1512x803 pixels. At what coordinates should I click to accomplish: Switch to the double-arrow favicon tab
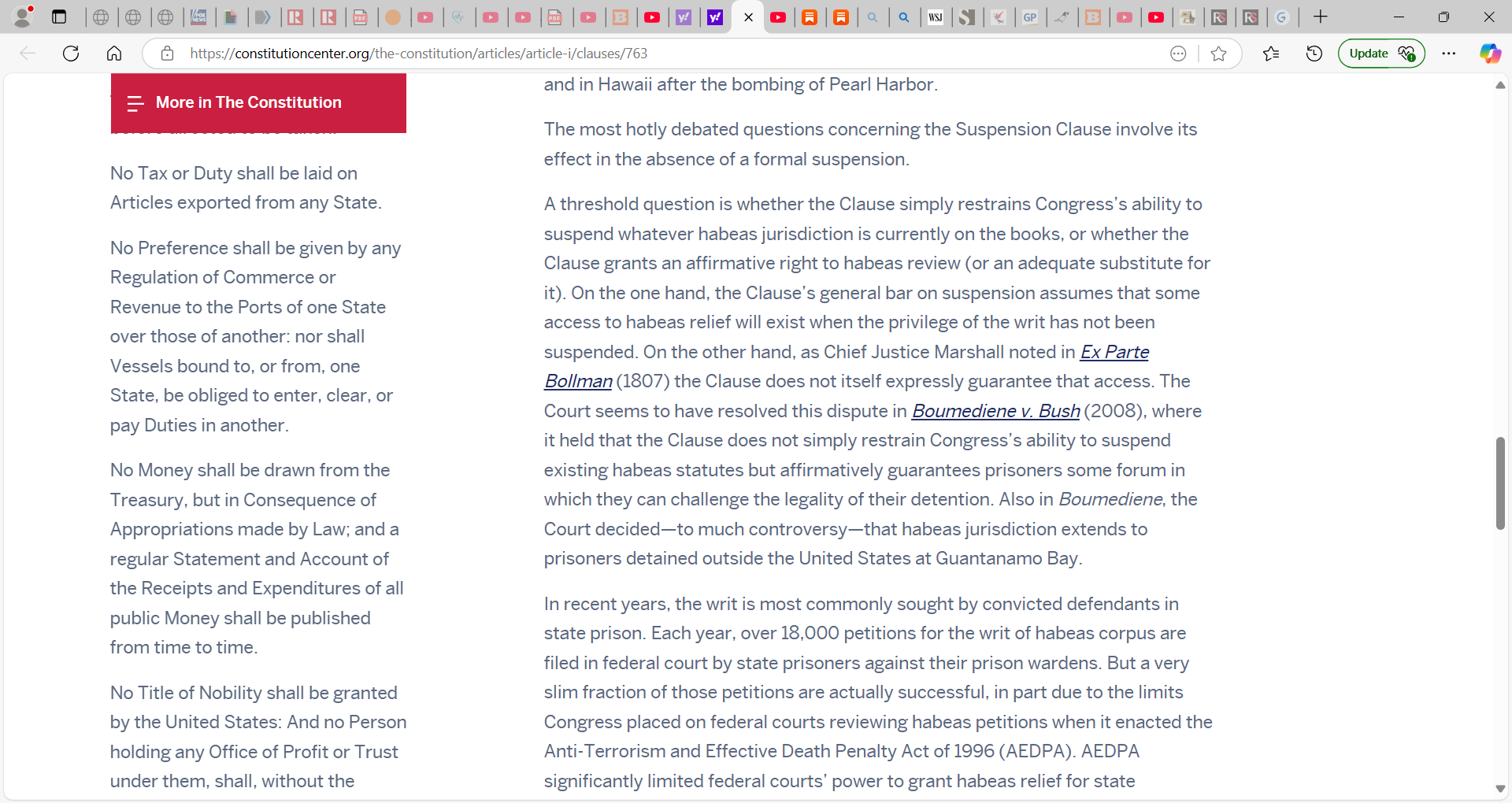(263, 17)
